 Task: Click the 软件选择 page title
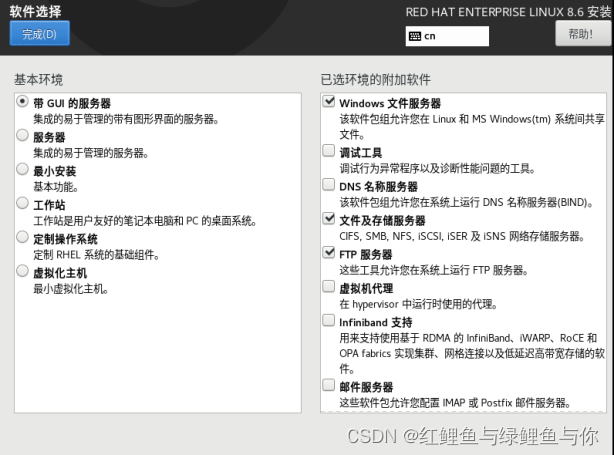(35, 11)
